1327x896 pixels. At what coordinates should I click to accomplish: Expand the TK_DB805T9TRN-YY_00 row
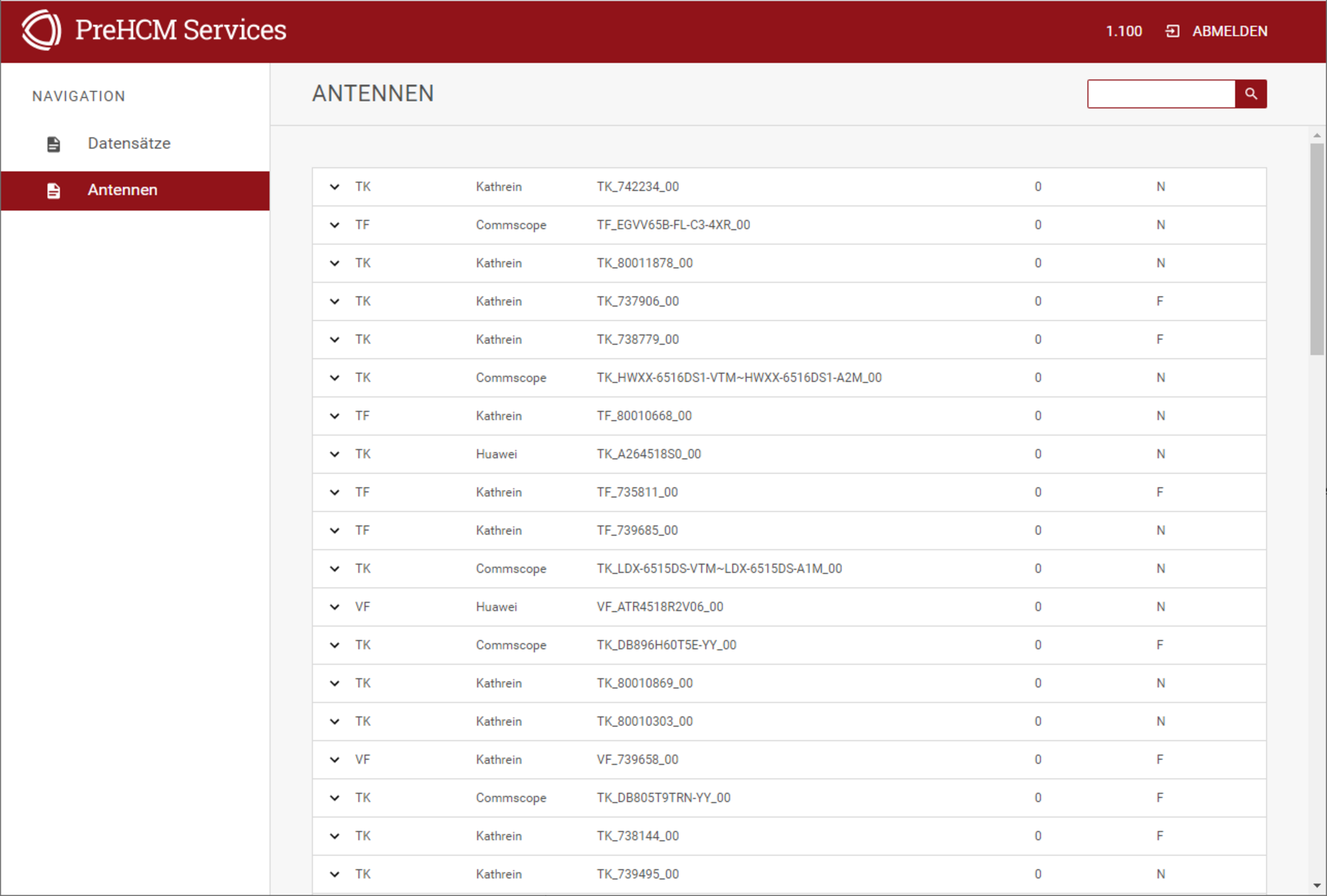coord(334,798)
